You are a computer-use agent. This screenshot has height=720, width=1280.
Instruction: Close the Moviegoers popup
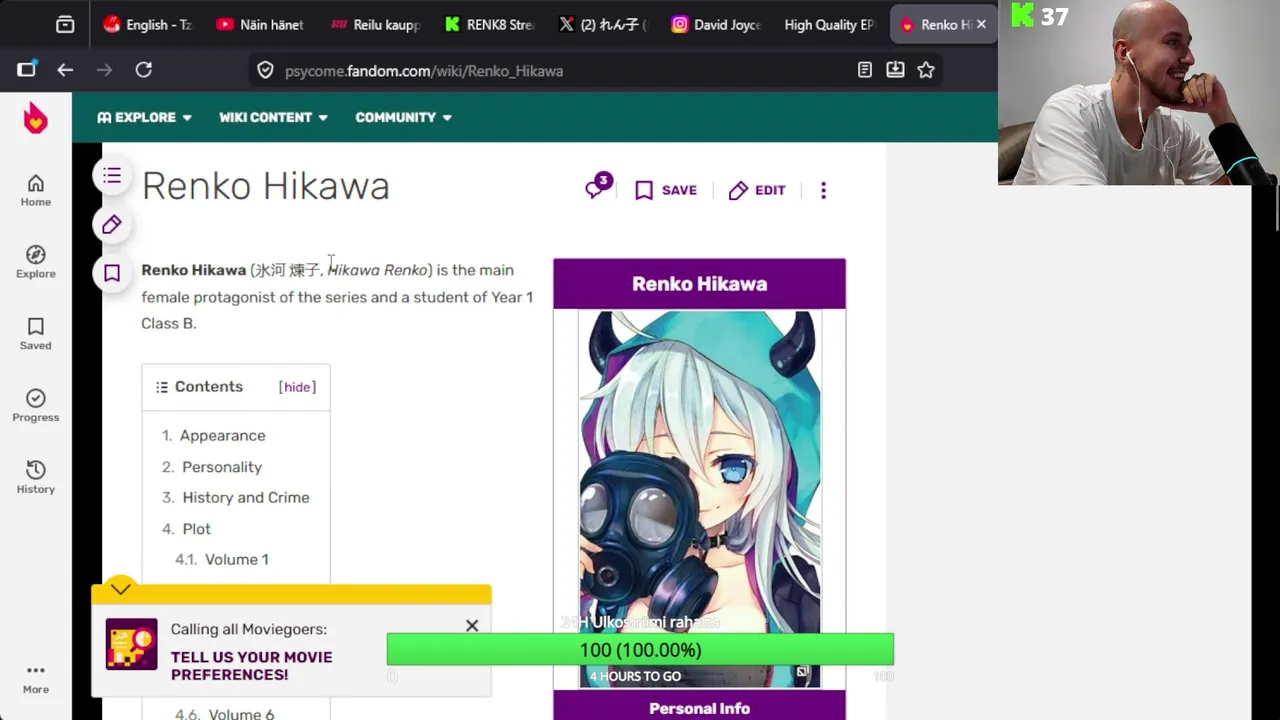coord(472,626)
